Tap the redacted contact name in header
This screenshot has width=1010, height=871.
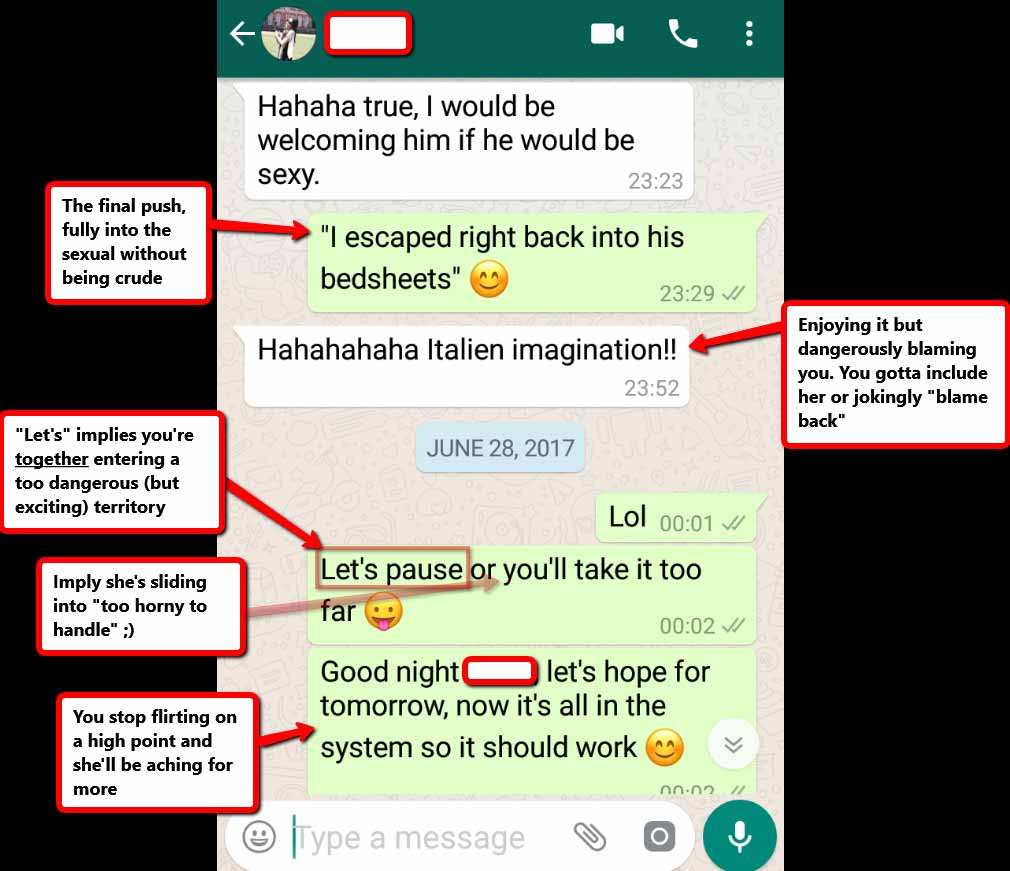click(368, 34)
